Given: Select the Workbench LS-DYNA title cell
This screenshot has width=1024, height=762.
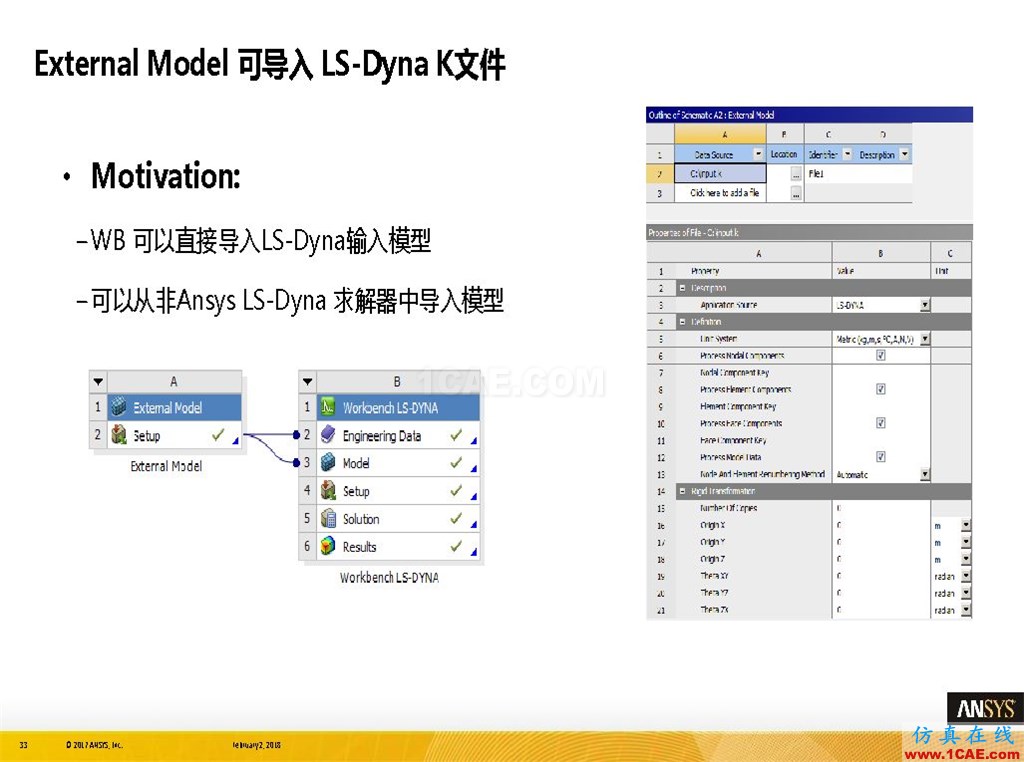Looking at the screenshot, I should [x=398, y=407].
